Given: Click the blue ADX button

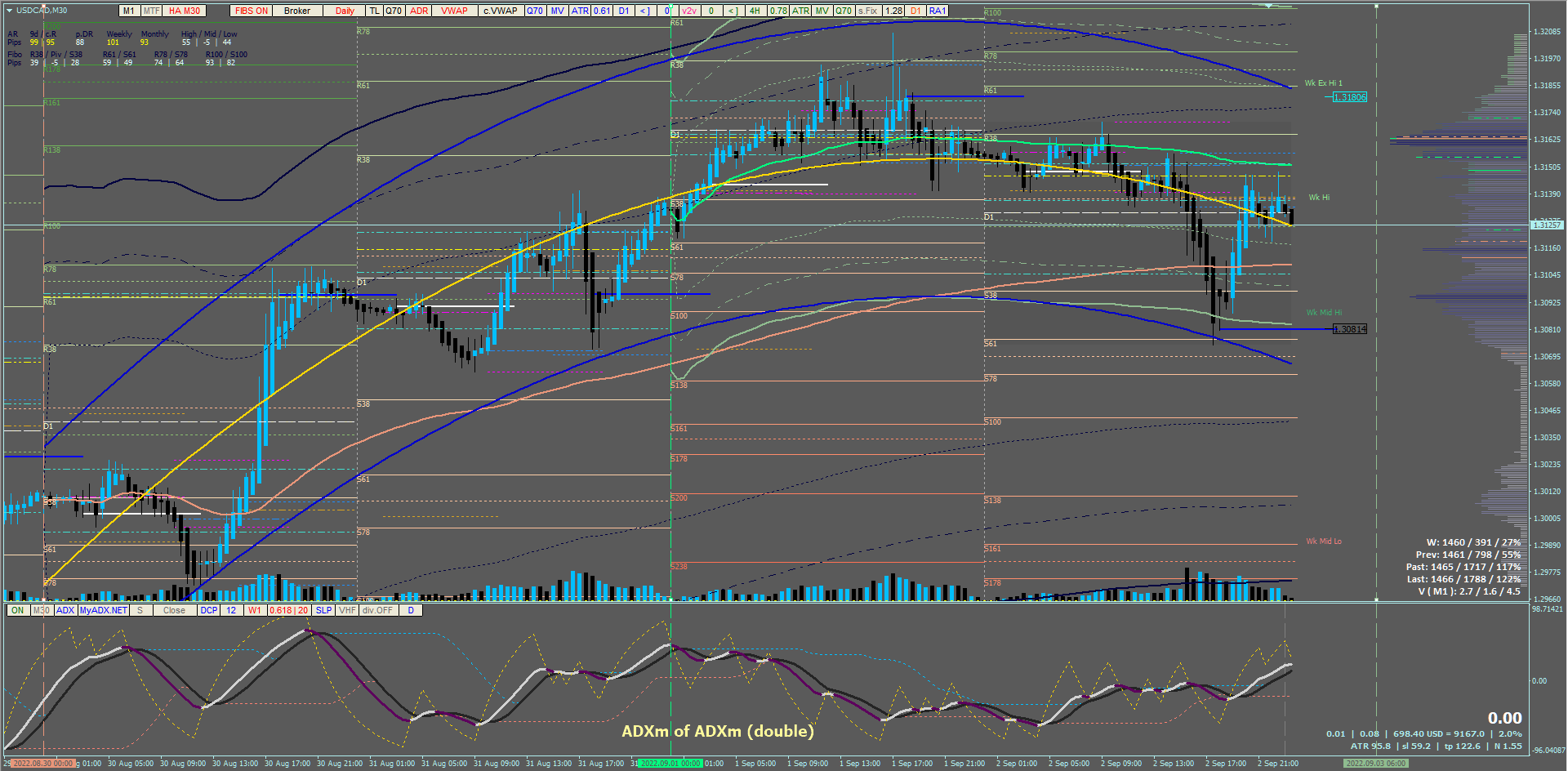Looking at the screenshot, I should [65, 610].
